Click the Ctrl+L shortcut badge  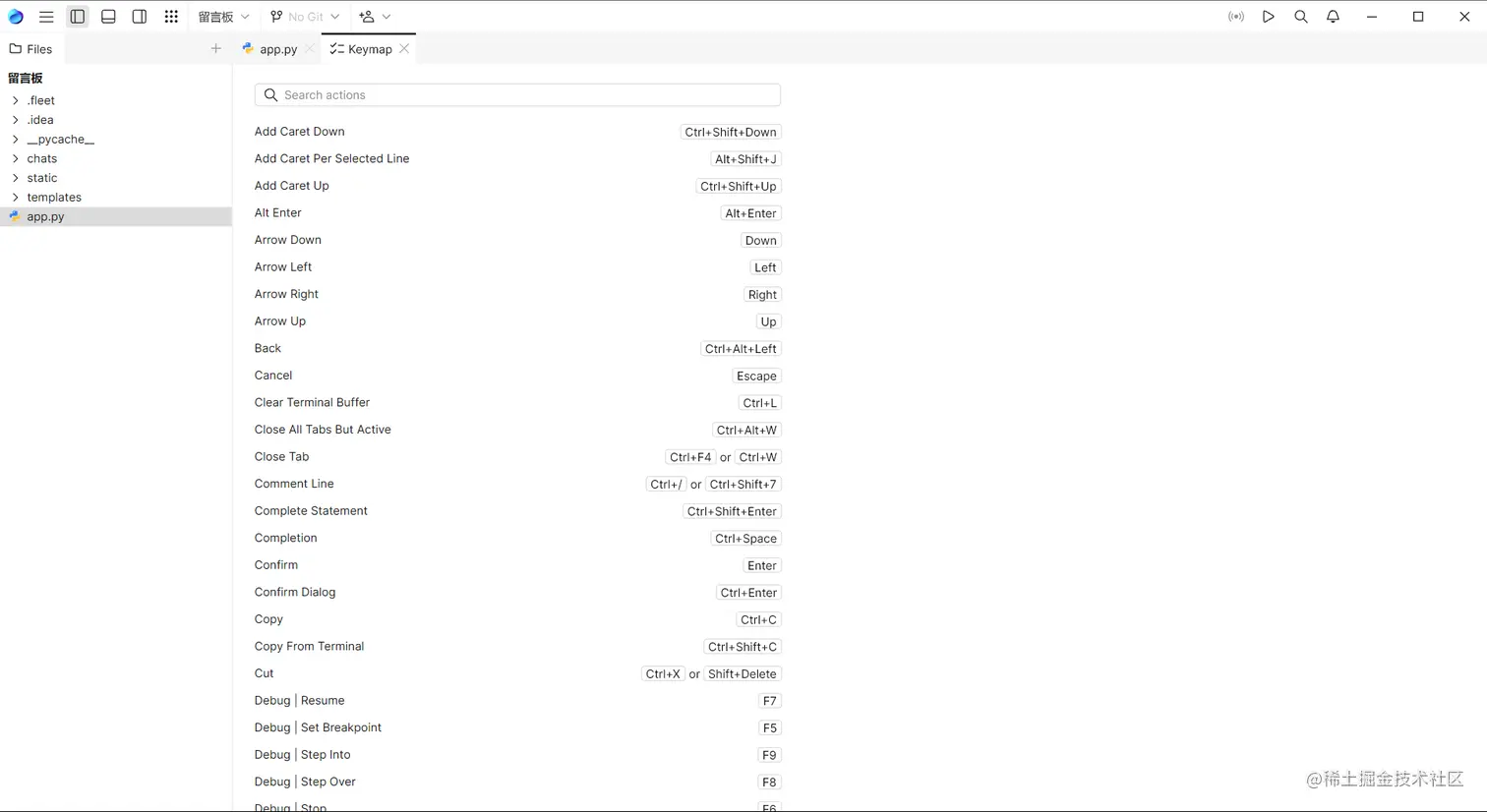click(x=760, y=403)
